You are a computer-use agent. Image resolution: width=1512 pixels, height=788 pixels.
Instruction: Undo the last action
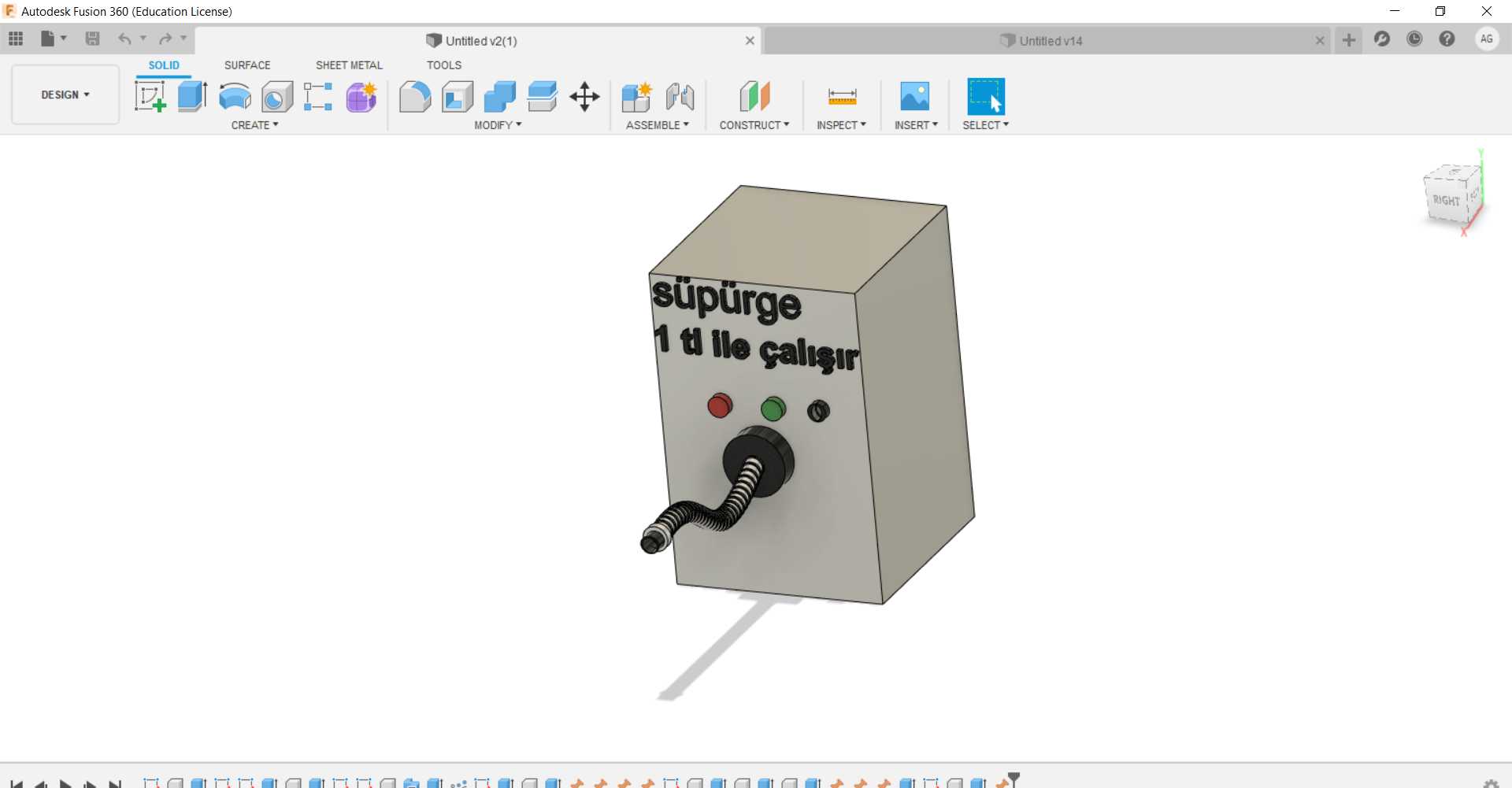[124, 39]
